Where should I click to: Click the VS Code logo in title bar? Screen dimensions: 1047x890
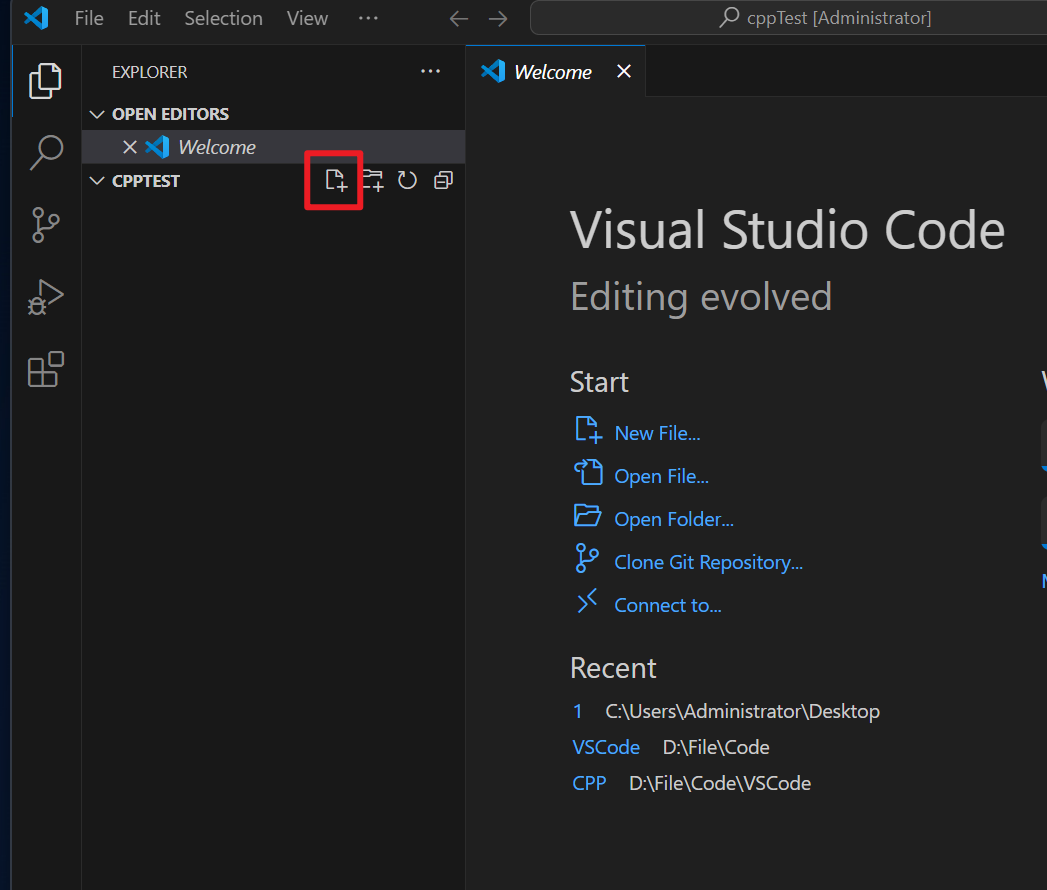[37, 18]
